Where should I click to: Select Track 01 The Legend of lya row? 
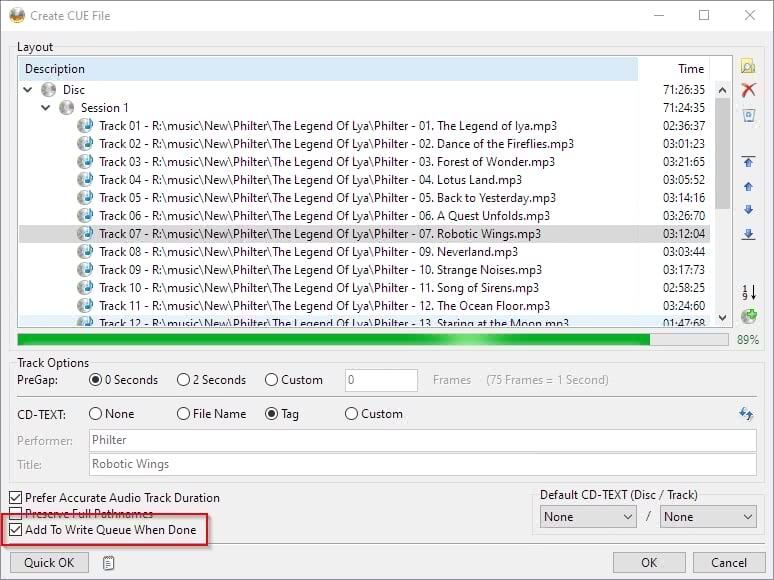click(x=364, y=126)
